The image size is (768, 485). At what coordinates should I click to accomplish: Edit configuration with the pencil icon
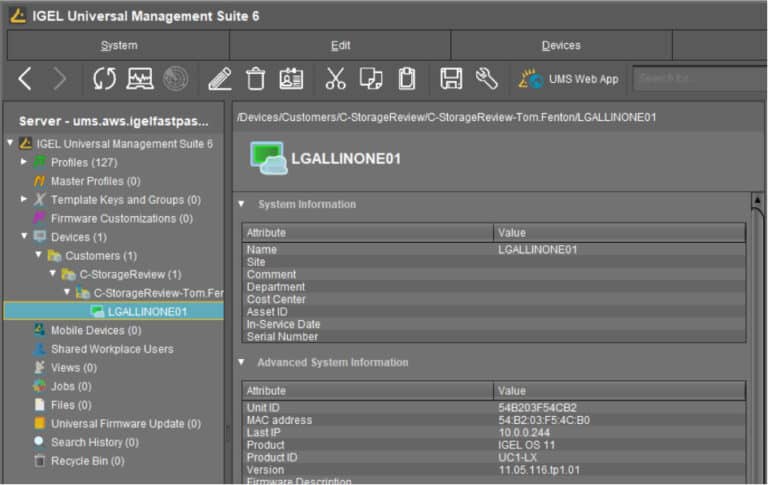(x=220, y=79)
